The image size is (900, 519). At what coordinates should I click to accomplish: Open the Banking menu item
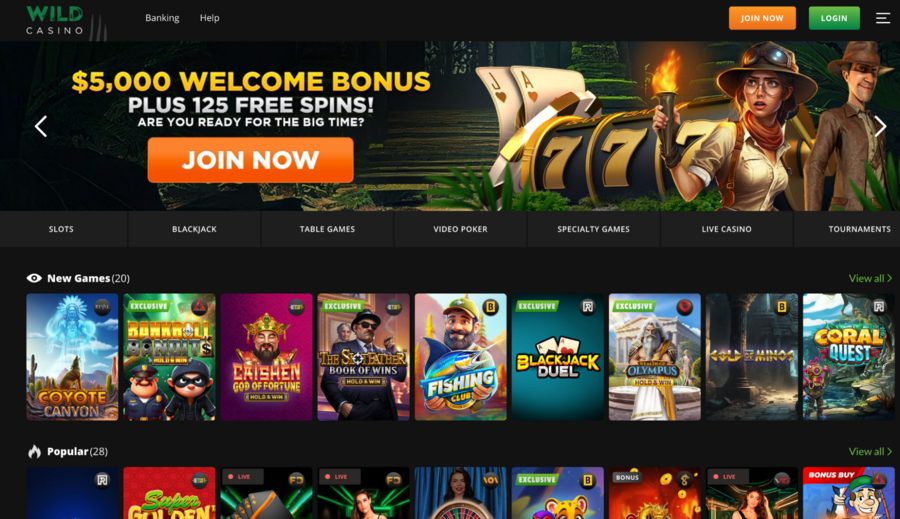click(x=162, y=18)
